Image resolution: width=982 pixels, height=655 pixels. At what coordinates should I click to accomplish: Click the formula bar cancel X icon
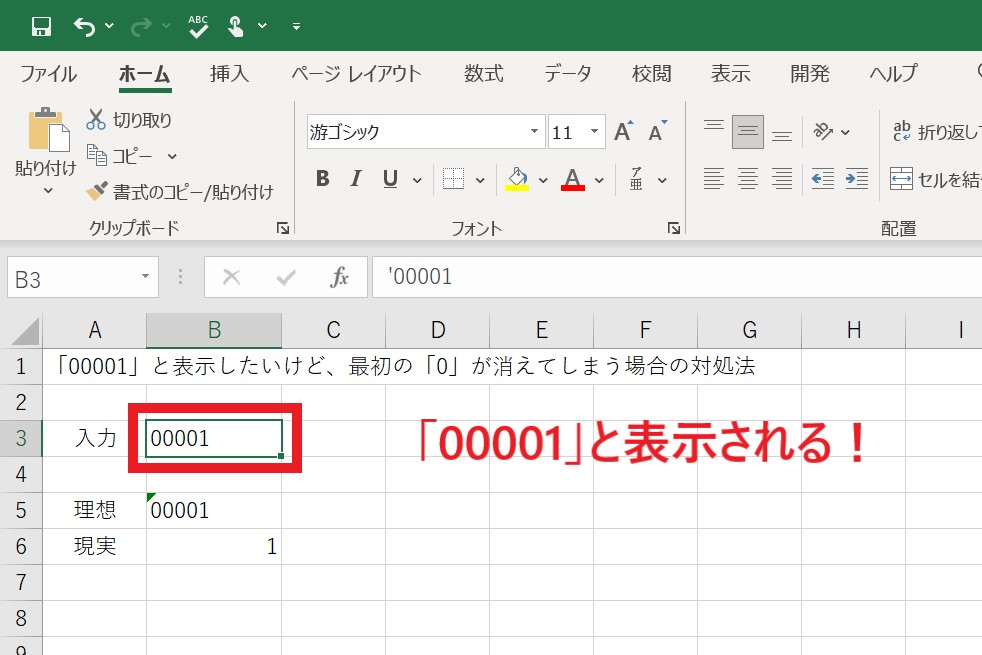(232, 277)
